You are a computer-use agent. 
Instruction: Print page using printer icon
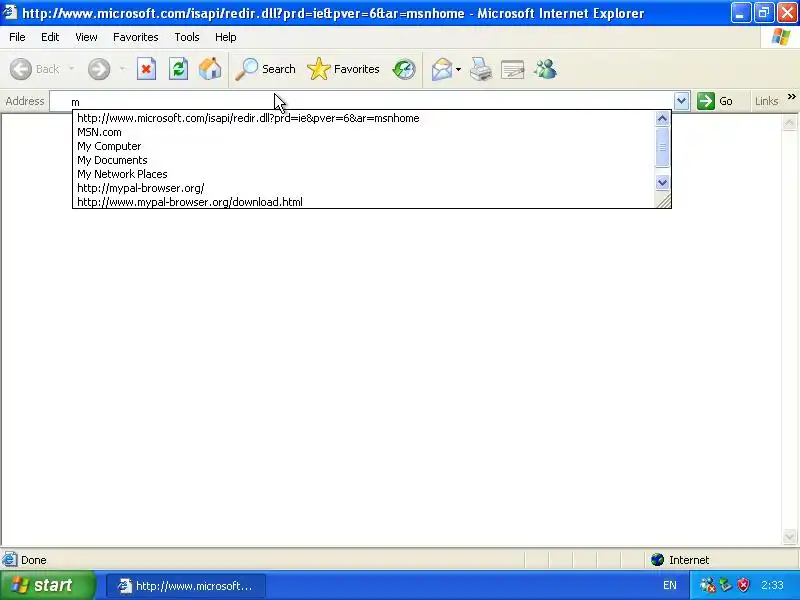481,69
